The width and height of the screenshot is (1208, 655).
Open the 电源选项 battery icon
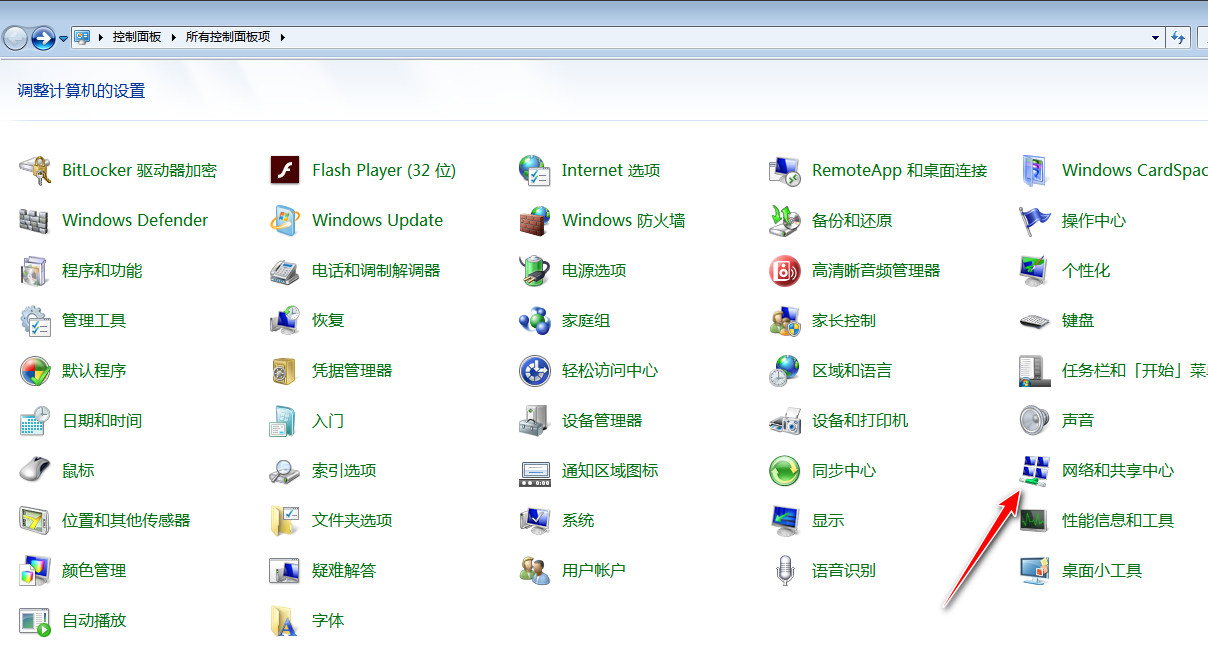[x=535, y=271]
